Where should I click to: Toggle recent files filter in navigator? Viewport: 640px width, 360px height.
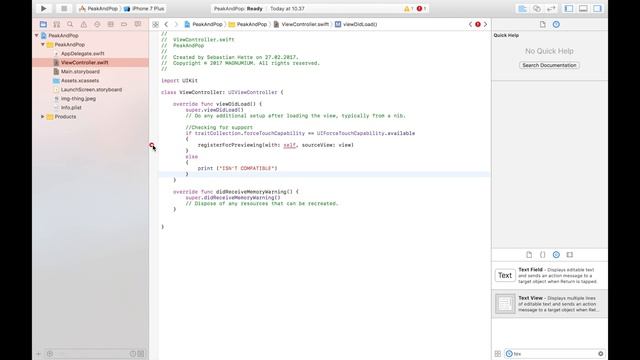point(133,354)
